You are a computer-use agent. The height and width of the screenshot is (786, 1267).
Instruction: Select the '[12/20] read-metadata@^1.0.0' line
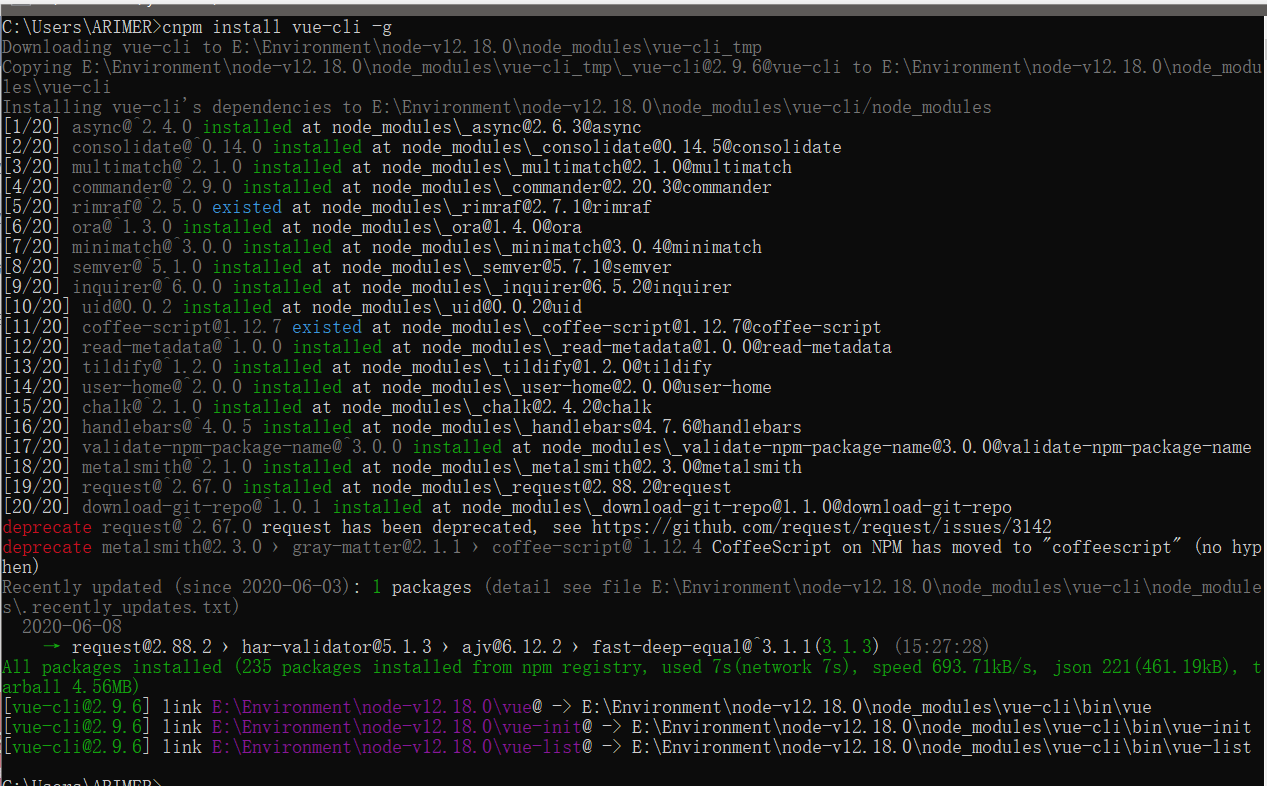tap(447, 347)
